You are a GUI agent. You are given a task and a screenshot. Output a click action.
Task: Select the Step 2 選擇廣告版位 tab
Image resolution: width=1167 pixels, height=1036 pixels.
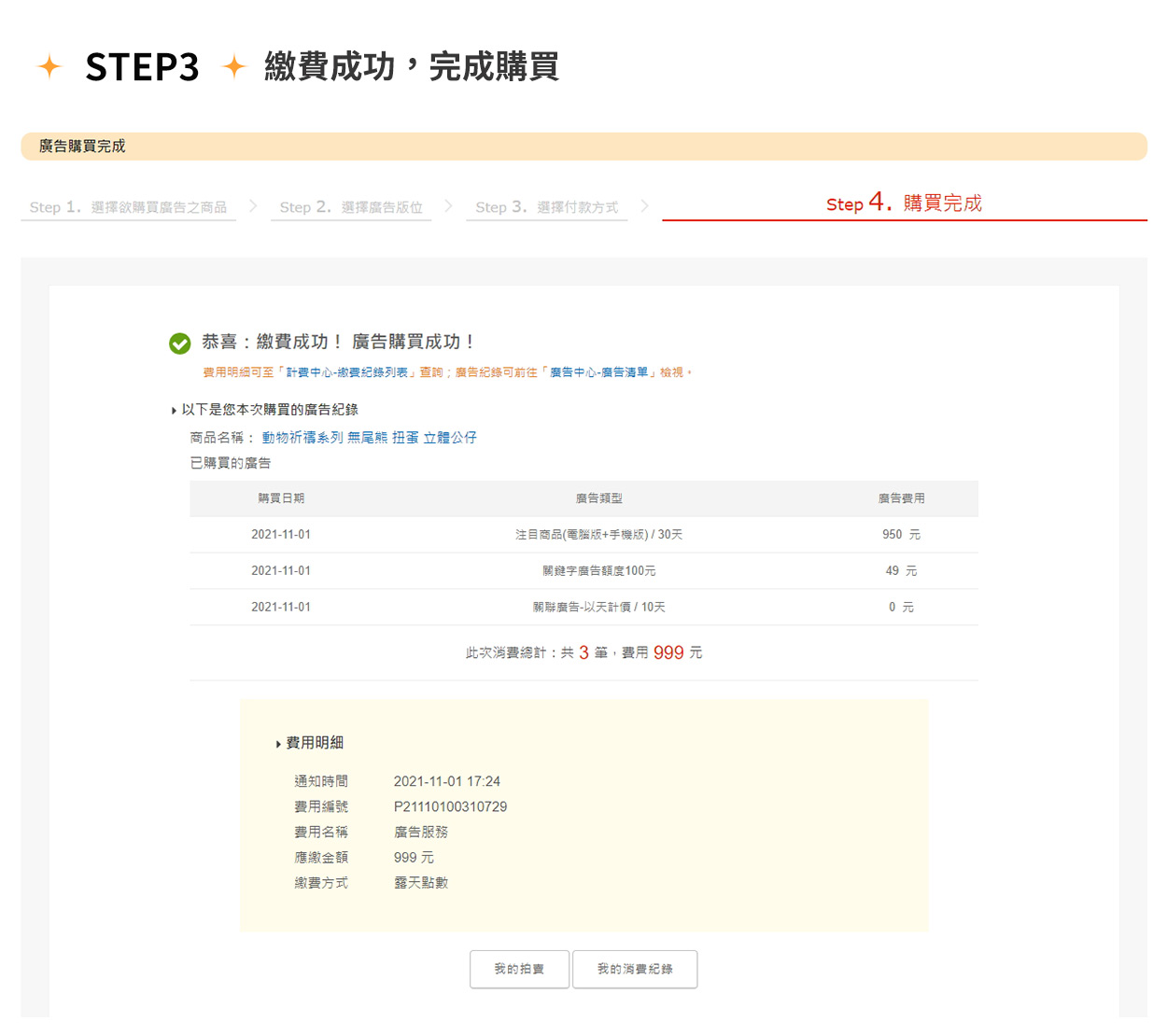click(351, 207)
